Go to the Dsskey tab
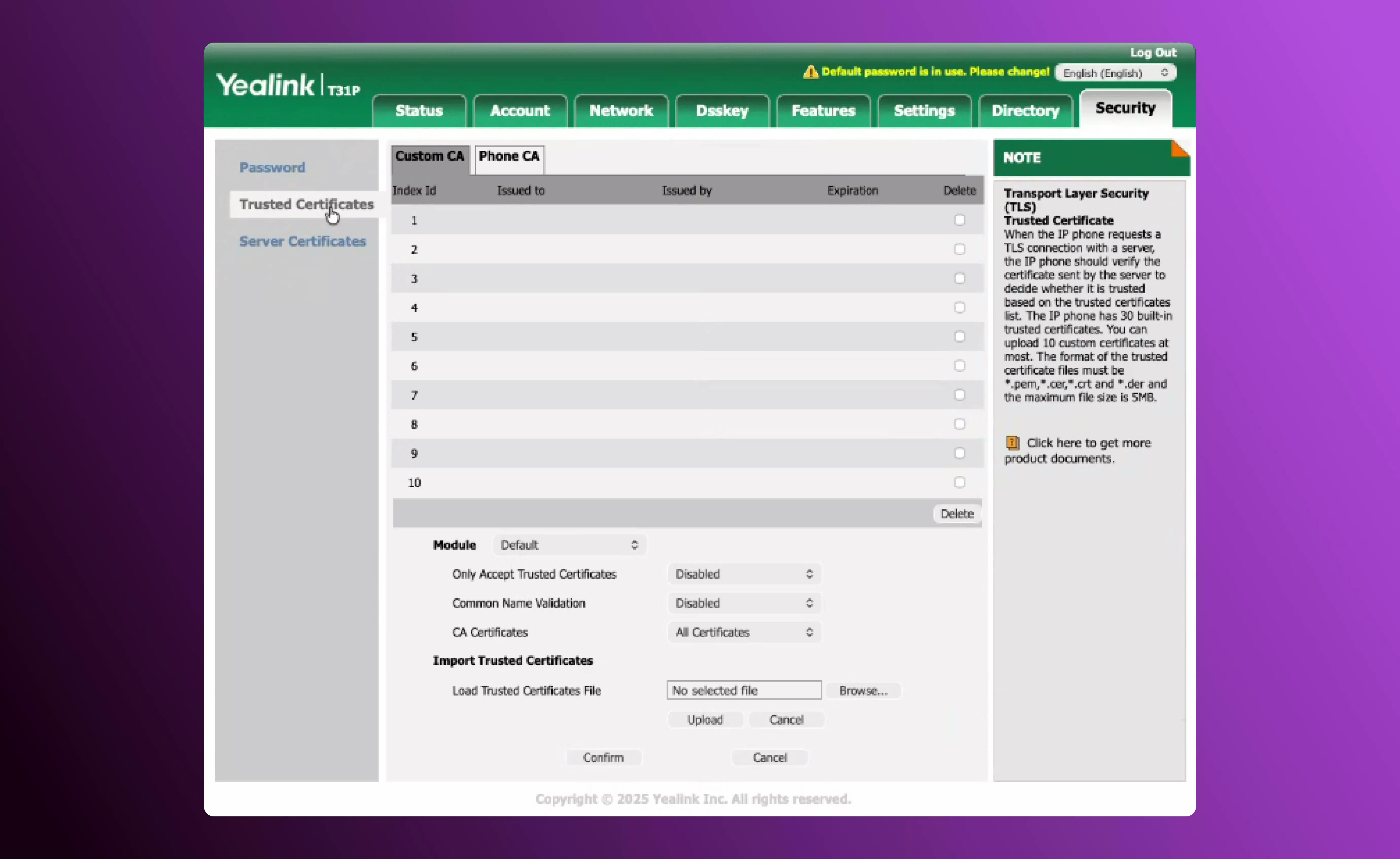 [722, 111]
